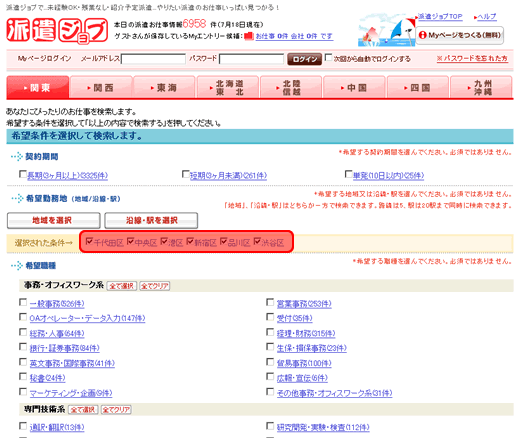Open the お仕事 0件 会社 0件 entry link
Image resolution: width=520 pixels, height=438 pixels.
point(294,36)
